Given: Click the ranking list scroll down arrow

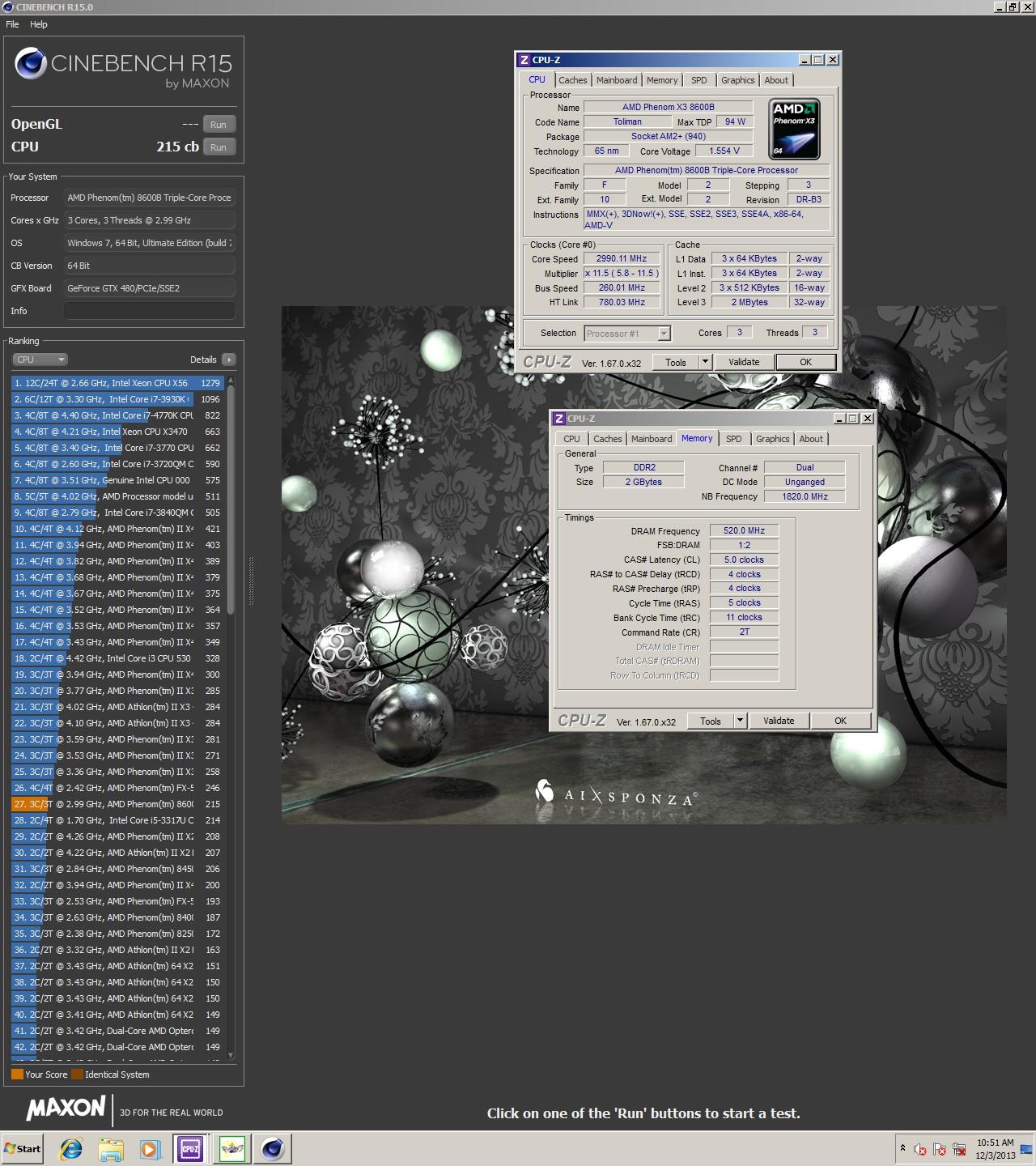Looking at the screenshot, I should point(231,1055).
